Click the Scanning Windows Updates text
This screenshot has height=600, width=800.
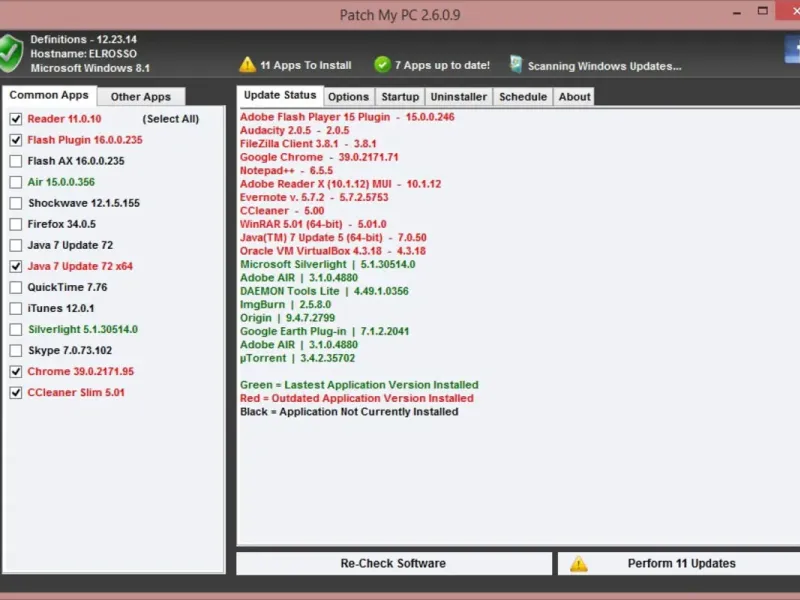[x=605, y=66]
